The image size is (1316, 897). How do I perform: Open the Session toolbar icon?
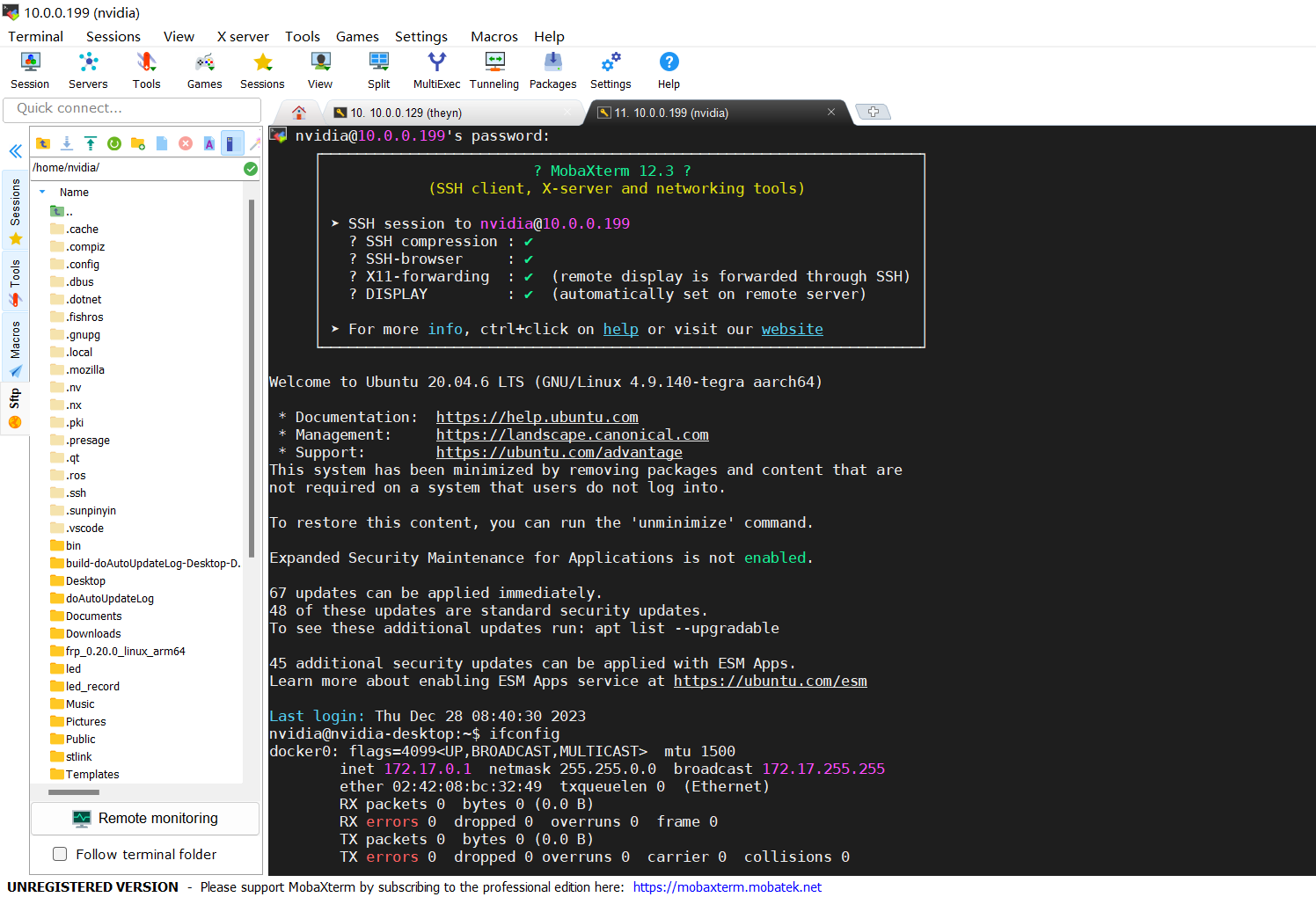pos(30,70)
